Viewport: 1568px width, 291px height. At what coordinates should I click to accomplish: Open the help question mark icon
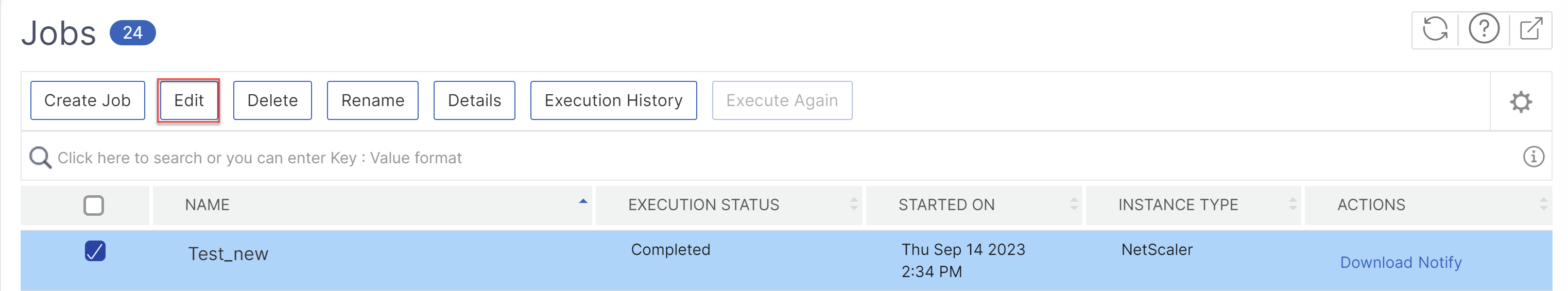click(1484, 29)
